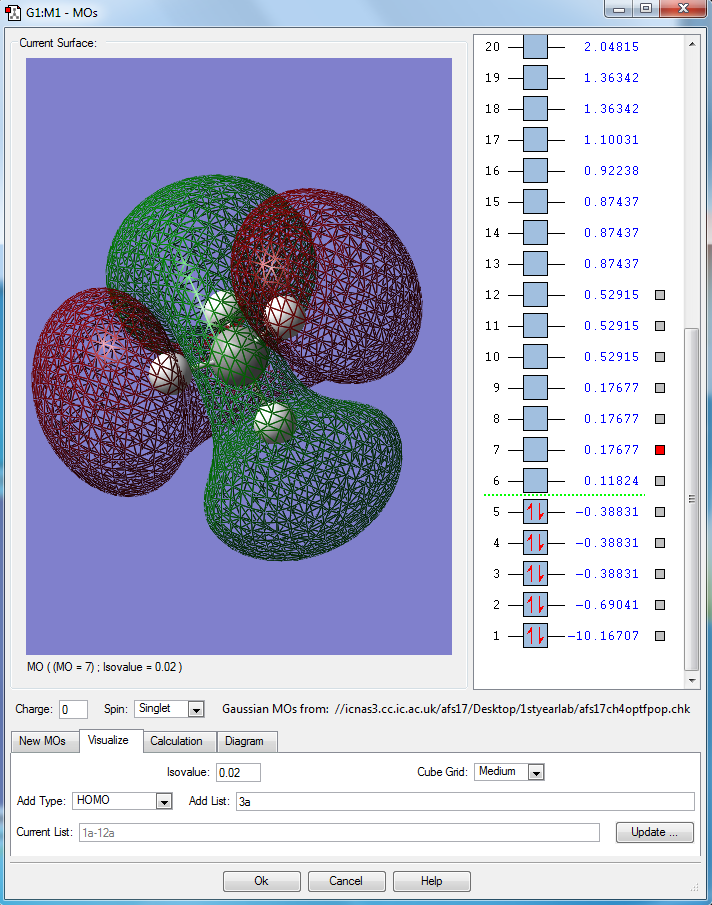
Task: Select occupied orbital 1 electron box
Action: pos(535,636)
